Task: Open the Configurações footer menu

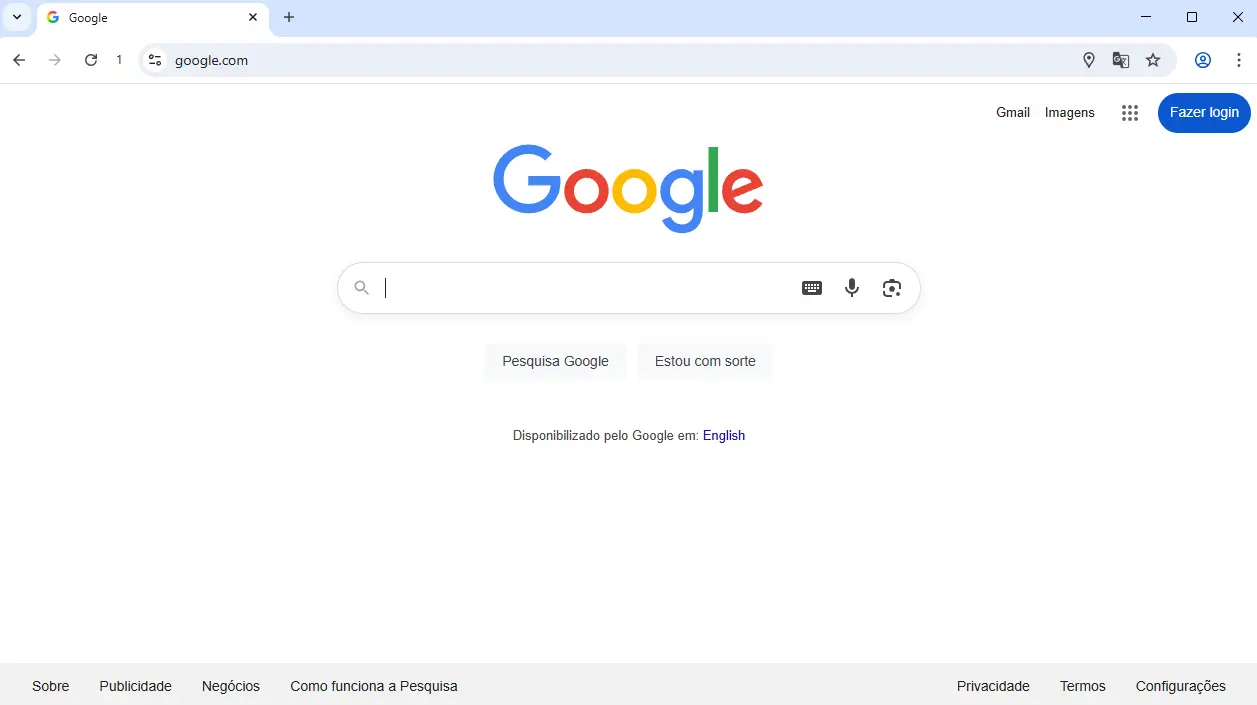Action: point(1180,686)
